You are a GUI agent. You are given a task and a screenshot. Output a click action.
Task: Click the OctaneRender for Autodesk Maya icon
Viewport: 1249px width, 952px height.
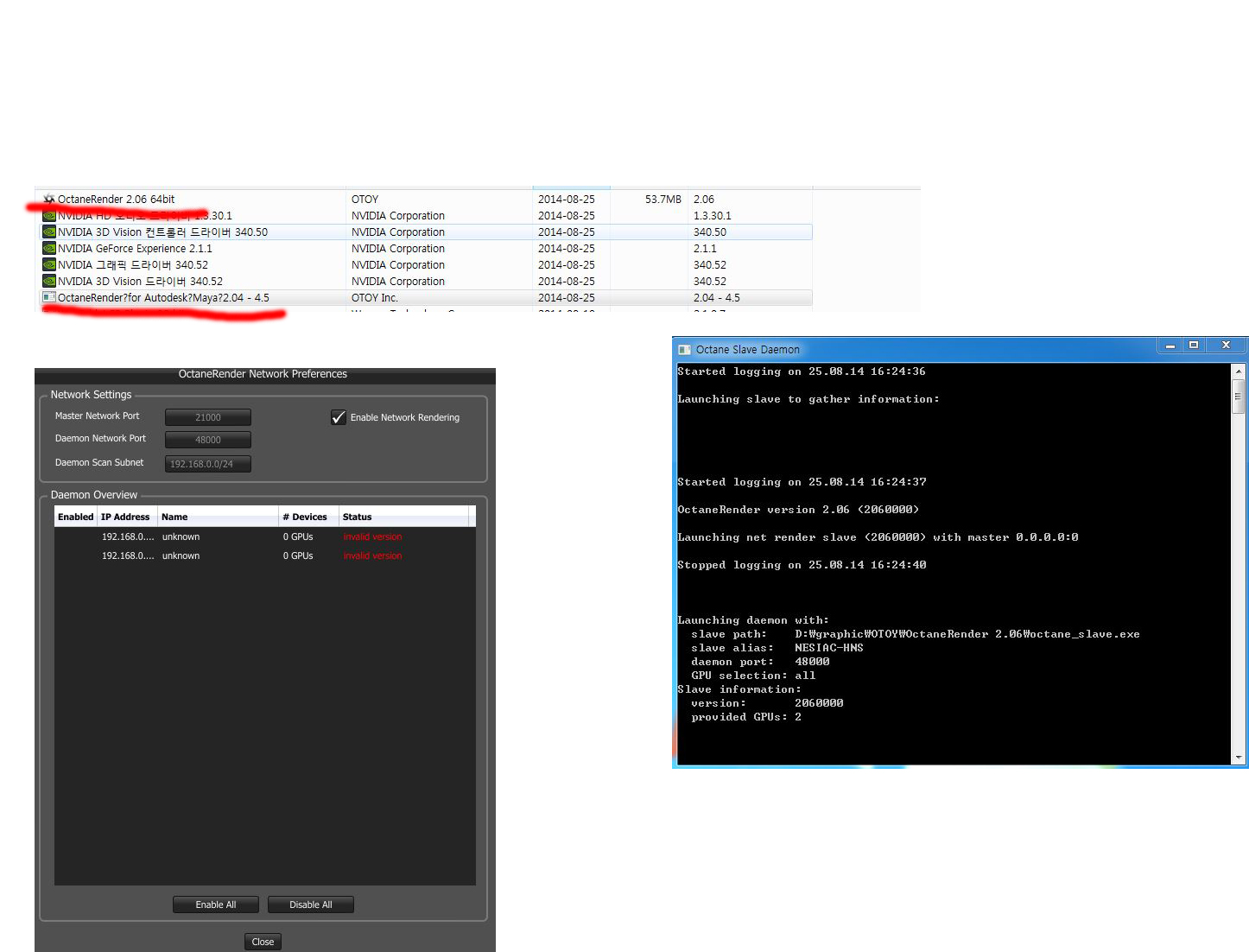(x=49, y=297)
